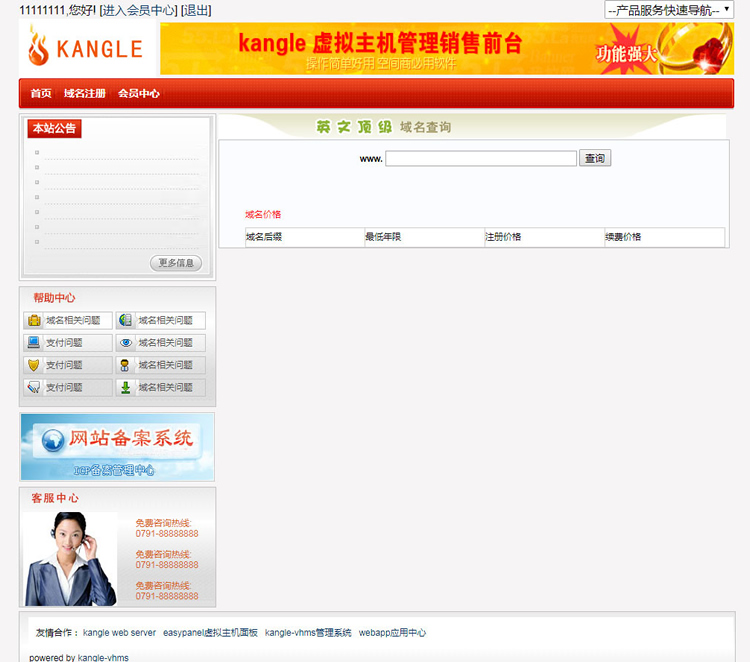This screenshot has height=662, width=750.
Task: Open the 首页 menu item
Action: (41, 93)
